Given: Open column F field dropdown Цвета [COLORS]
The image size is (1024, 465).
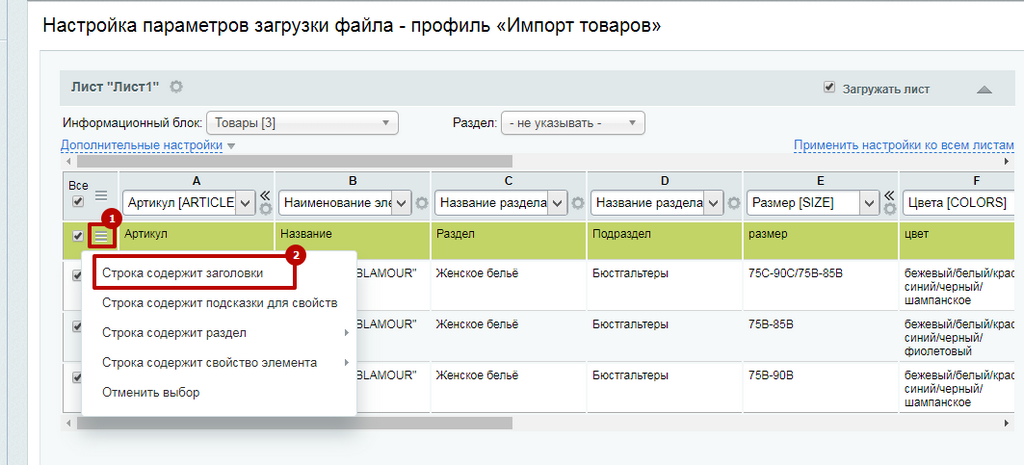Looking at the screenshot, I should pos(960,202).
